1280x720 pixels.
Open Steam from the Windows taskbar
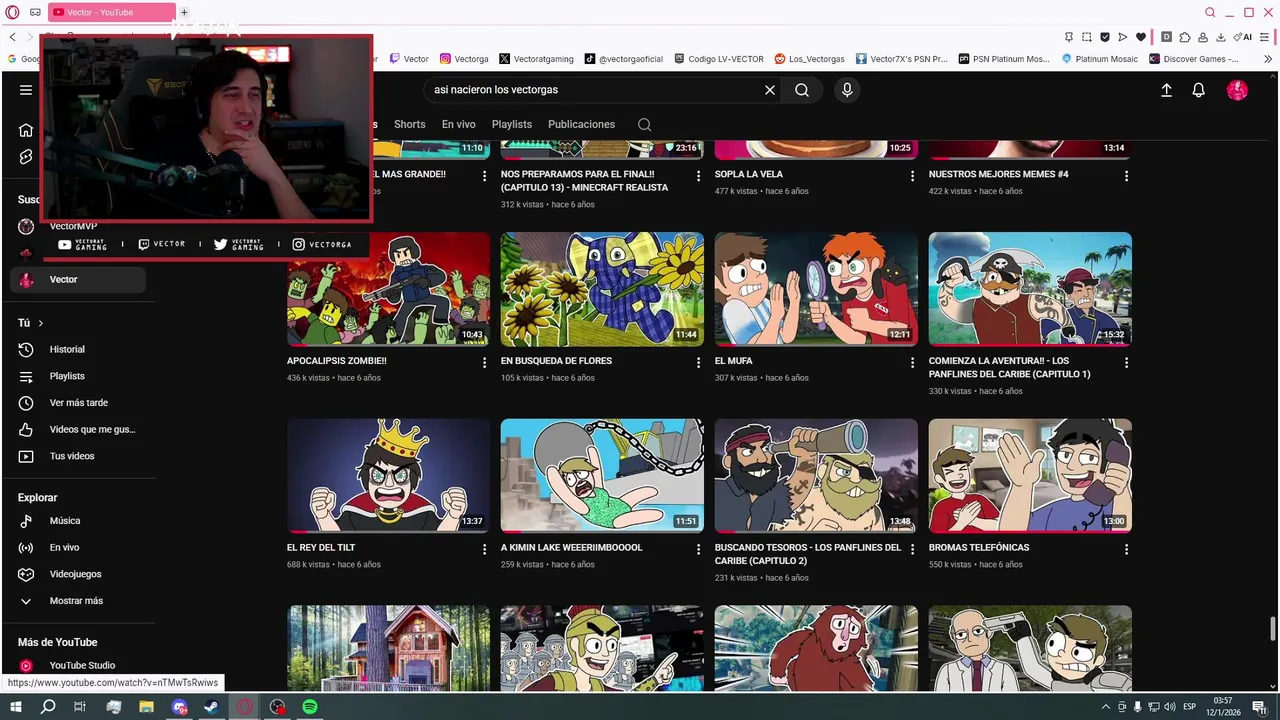coord(212,707)
